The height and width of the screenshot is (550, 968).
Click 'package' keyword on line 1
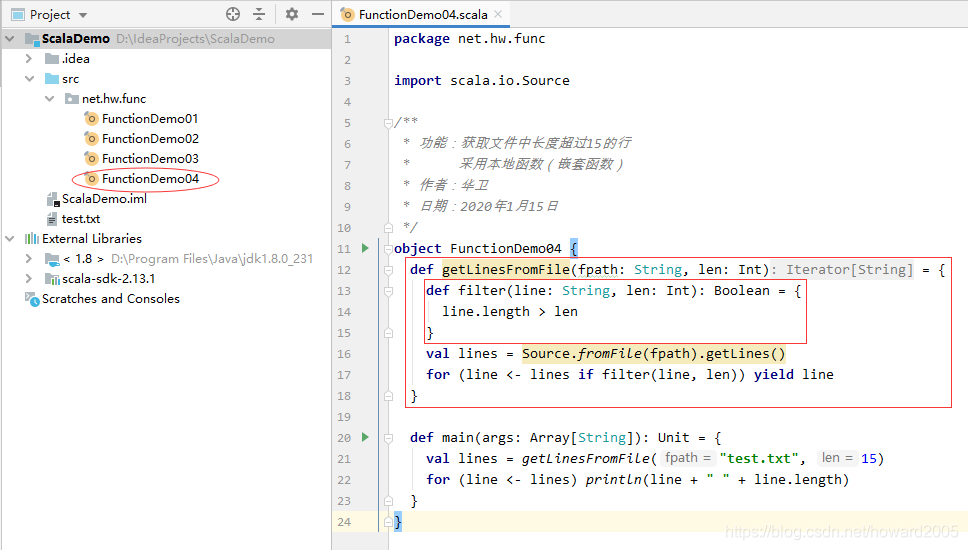422,39
